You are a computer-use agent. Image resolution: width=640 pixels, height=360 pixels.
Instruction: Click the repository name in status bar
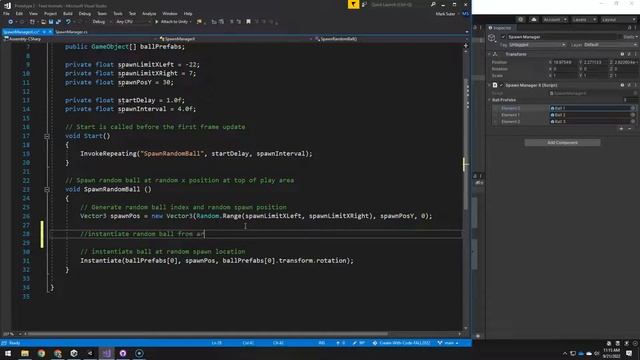(x=401, y=343)
